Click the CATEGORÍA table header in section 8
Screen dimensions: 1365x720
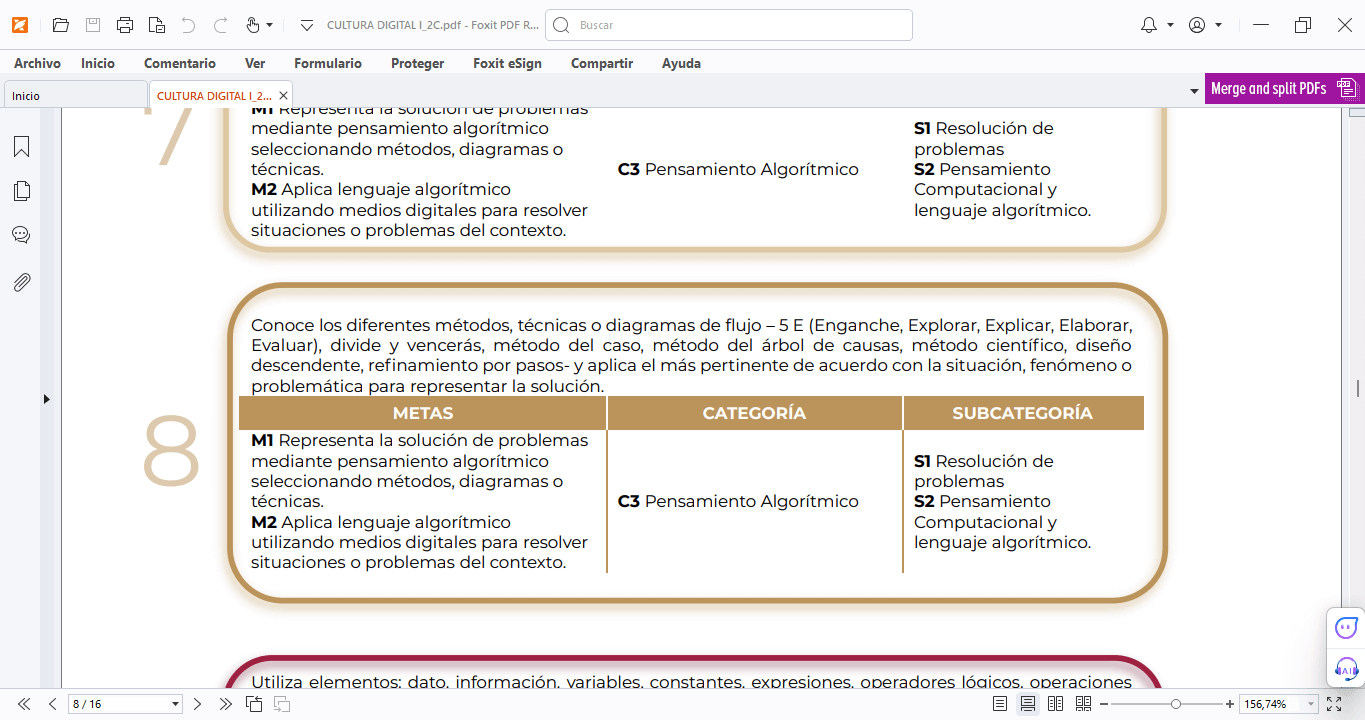pyautogui.click(x=754, y=413)
